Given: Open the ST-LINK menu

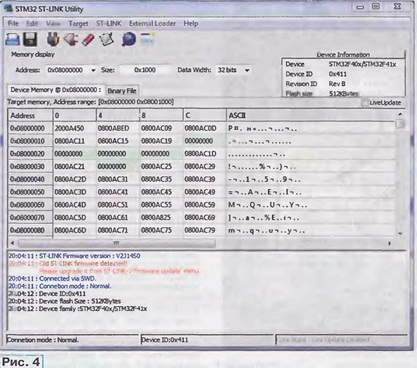Looking at the screenshot, I should (x=109, y=23).
